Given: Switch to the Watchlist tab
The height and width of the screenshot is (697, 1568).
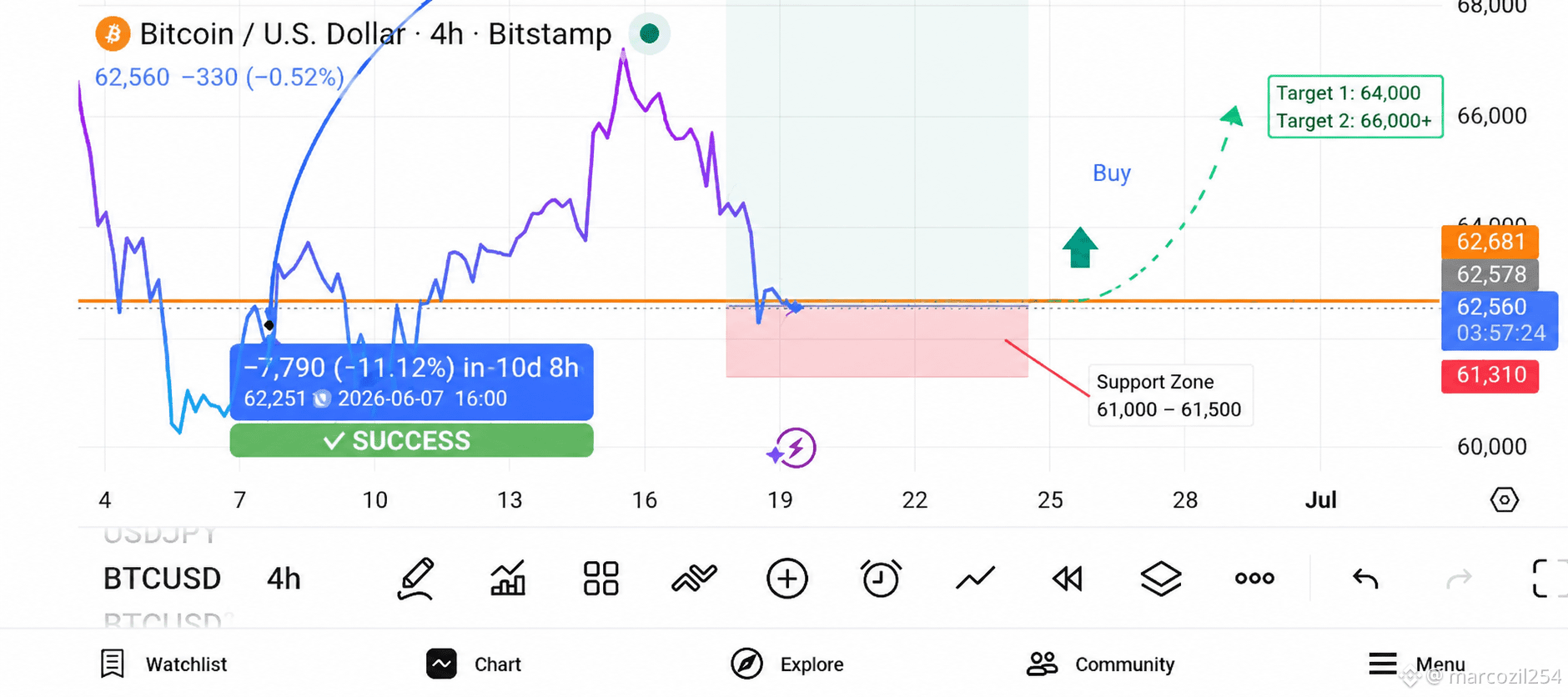Looking at the screenshot, I should pyautogui.click(x=163, y=664).
